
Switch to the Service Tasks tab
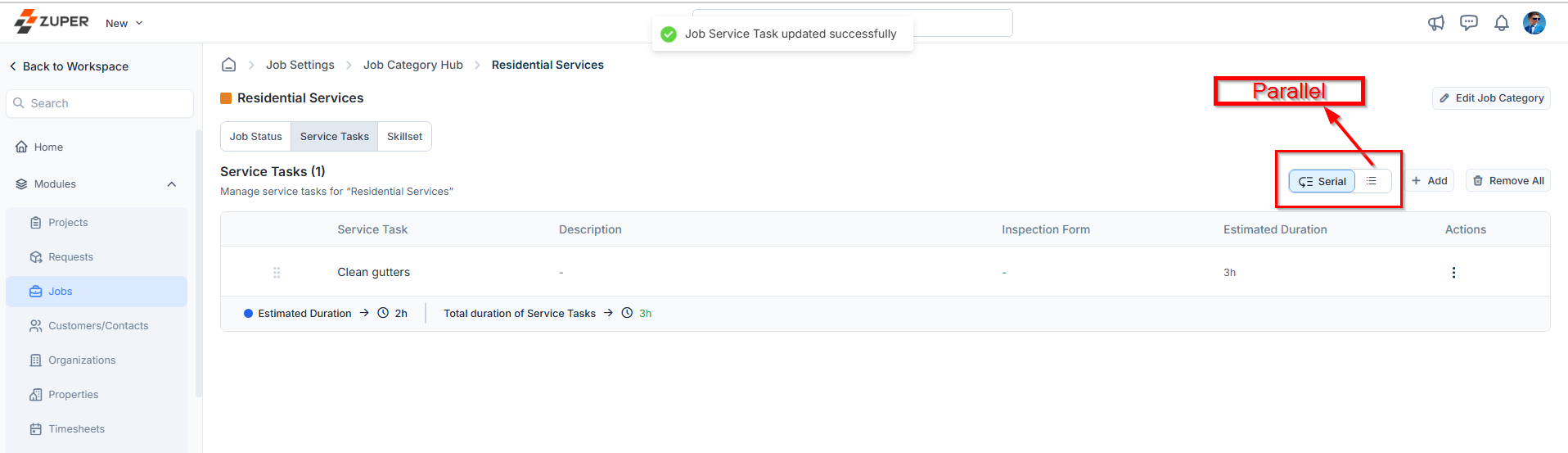(x=334, y=137)
